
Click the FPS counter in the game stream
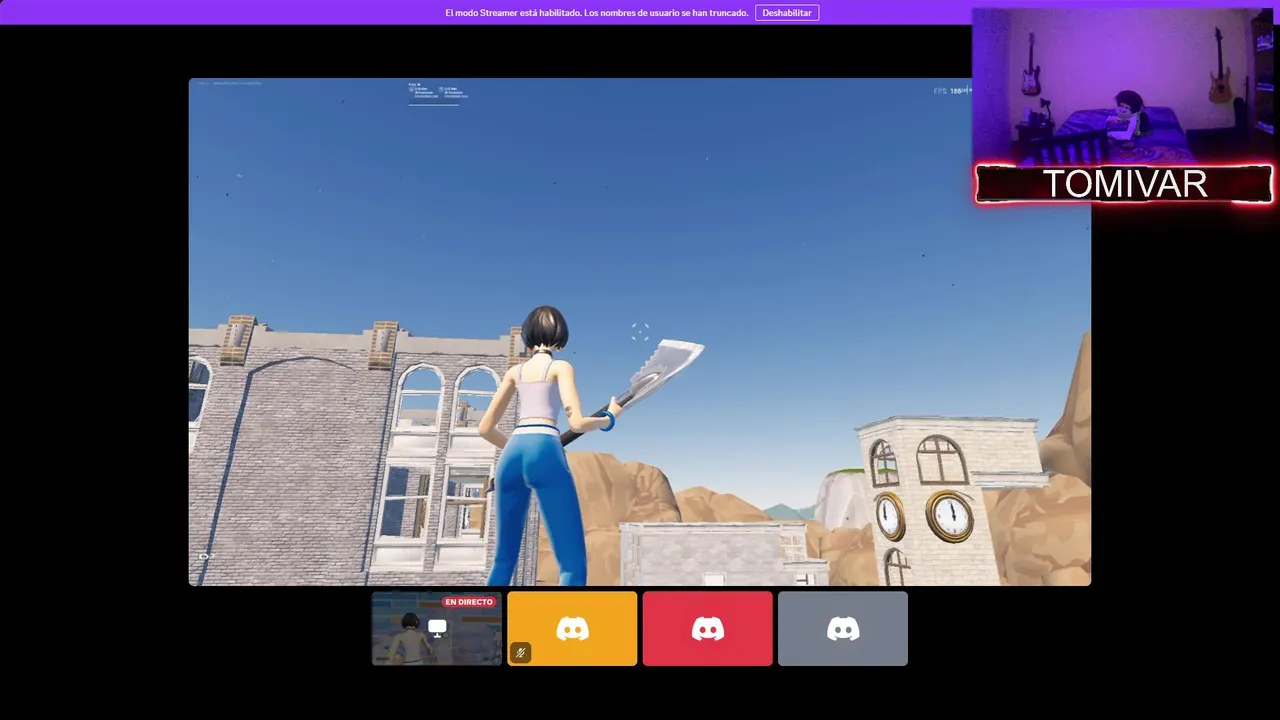coord(950,91)
